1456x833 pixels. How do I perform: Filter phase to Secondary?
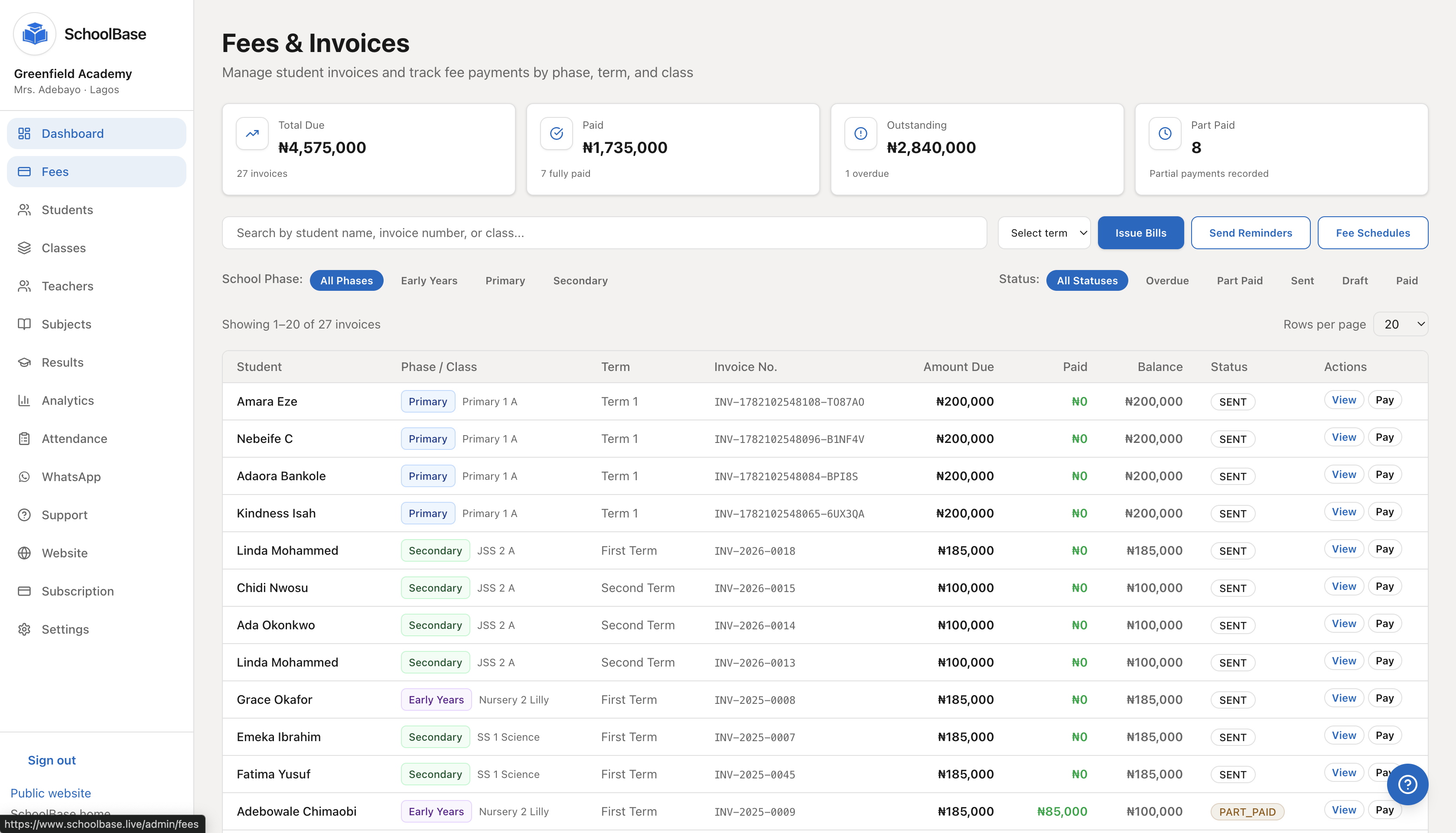point(580,280)
